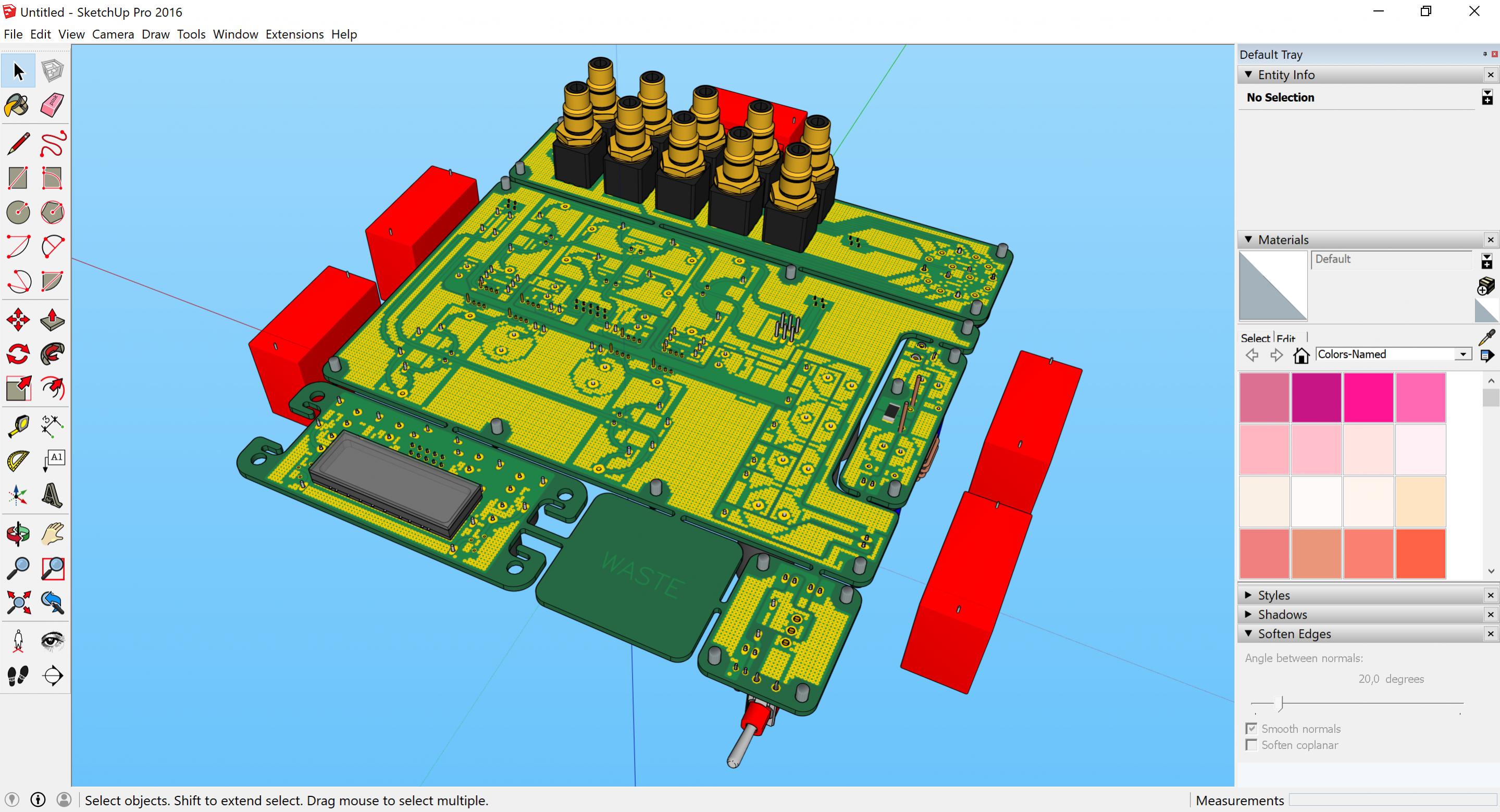
Task: Select the Circle tool
Action: pos(18,213)
